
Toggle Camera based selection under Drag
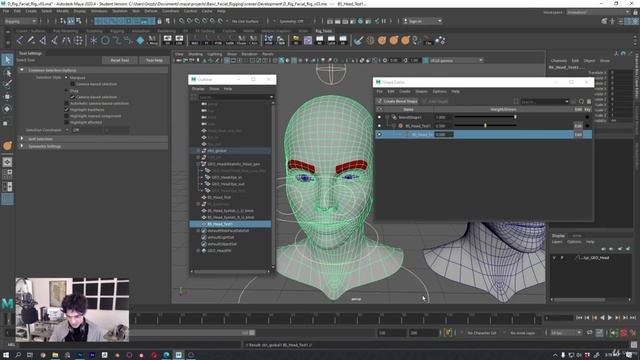(x=73, y=97)
